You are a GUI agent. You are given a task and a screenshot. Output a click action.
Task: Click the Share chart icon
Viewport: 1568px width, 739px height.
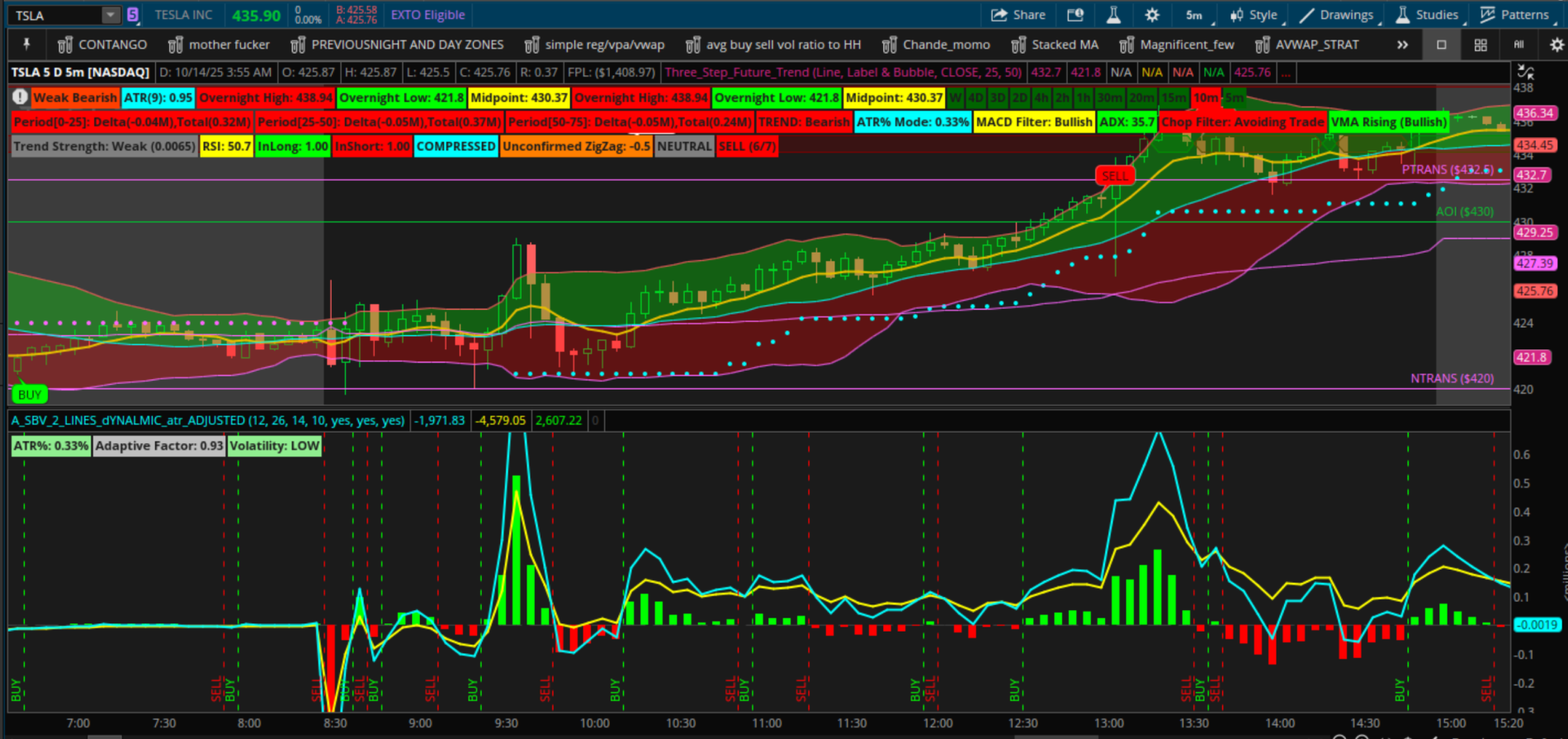[x=1018, y=15]
